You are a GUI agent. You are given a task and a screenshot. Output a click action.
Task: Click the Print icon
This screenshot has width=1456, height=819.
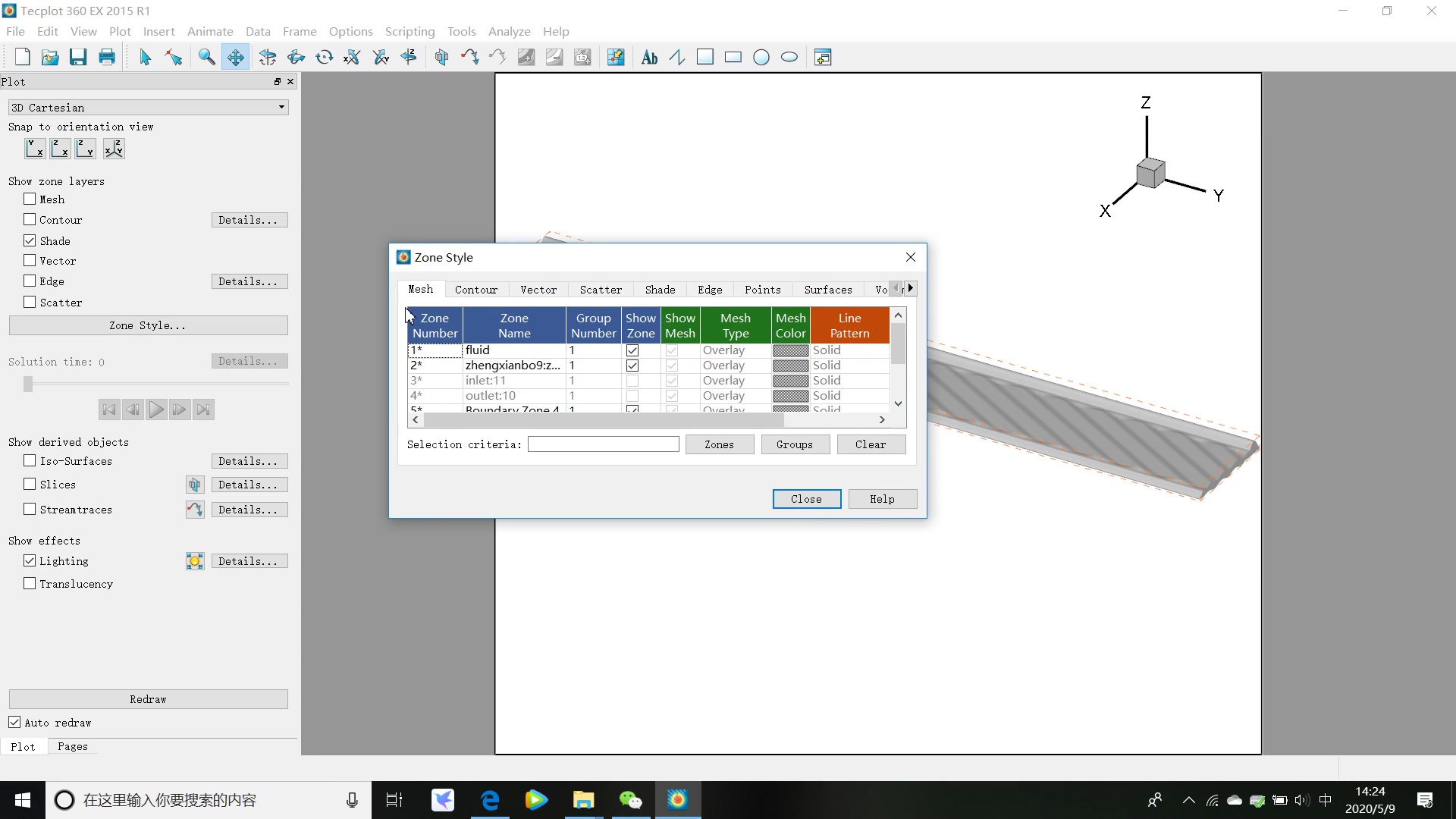pyautogui.click(x=107, y=58)
